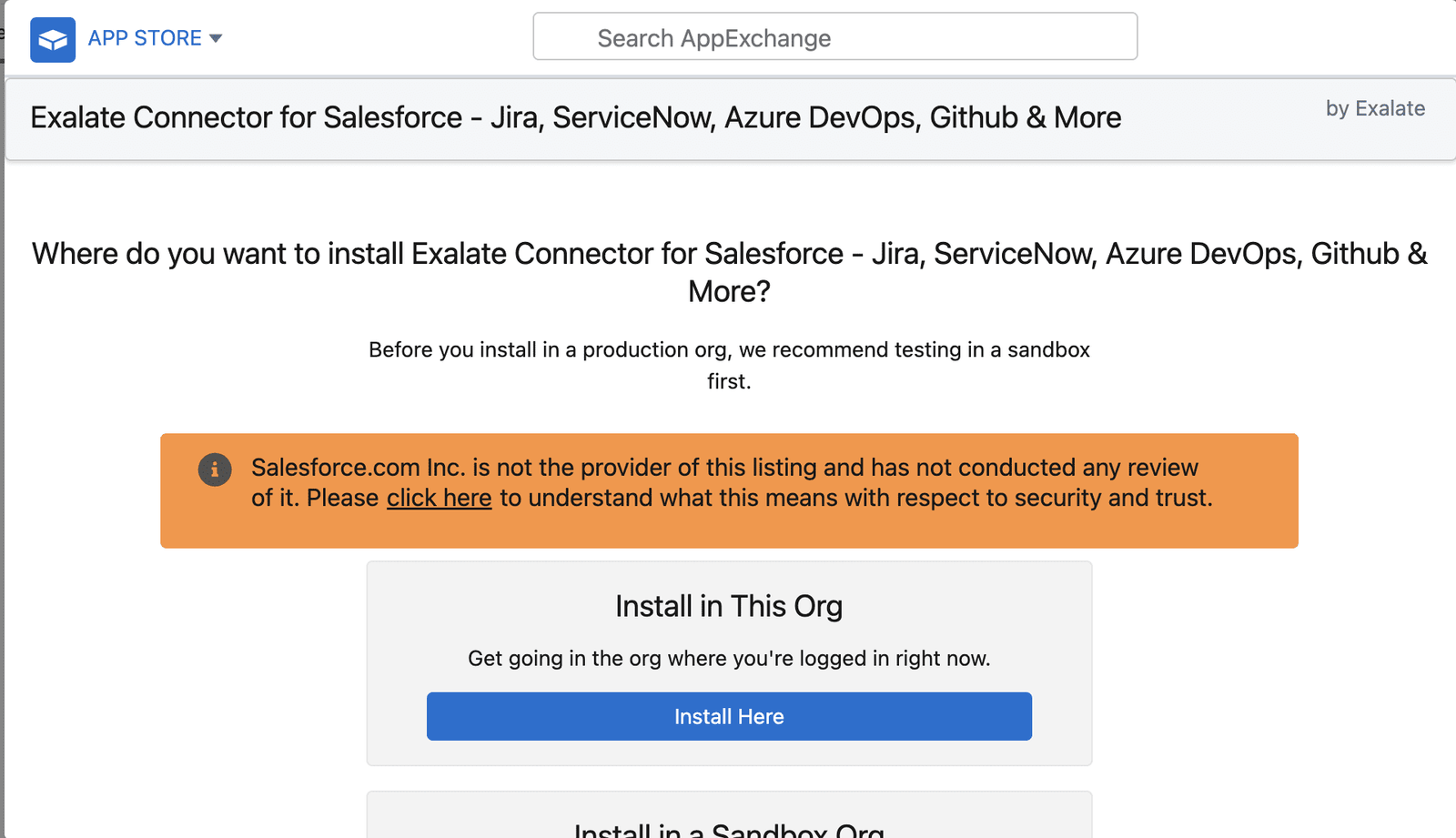The width and height of the screenshot is (1456, 838).
Task: Click the info icon in the orange warning banner
Action: (215, 470)
